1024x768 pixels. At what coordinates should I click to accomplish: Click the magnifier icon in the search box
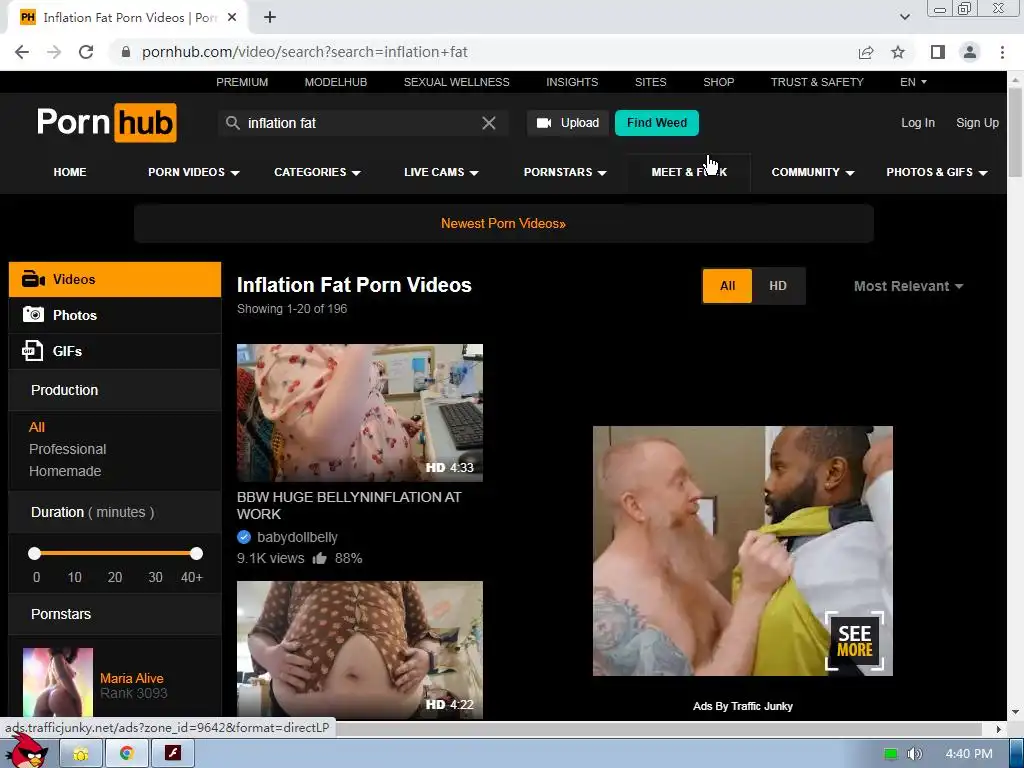pos(232,123)
